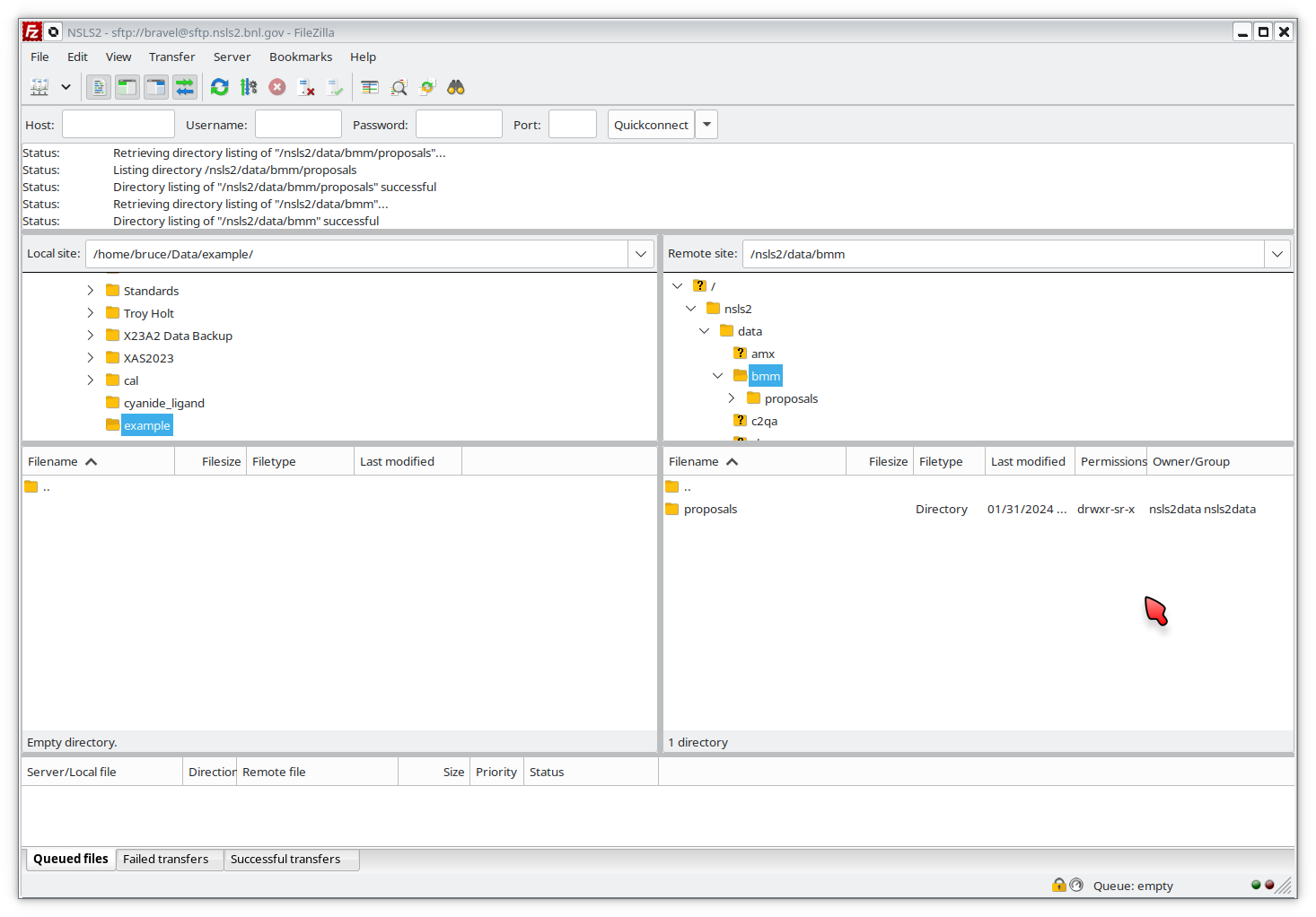Select the amx remote folder
Screen dimensions: 1316x917
click(762, 354)
